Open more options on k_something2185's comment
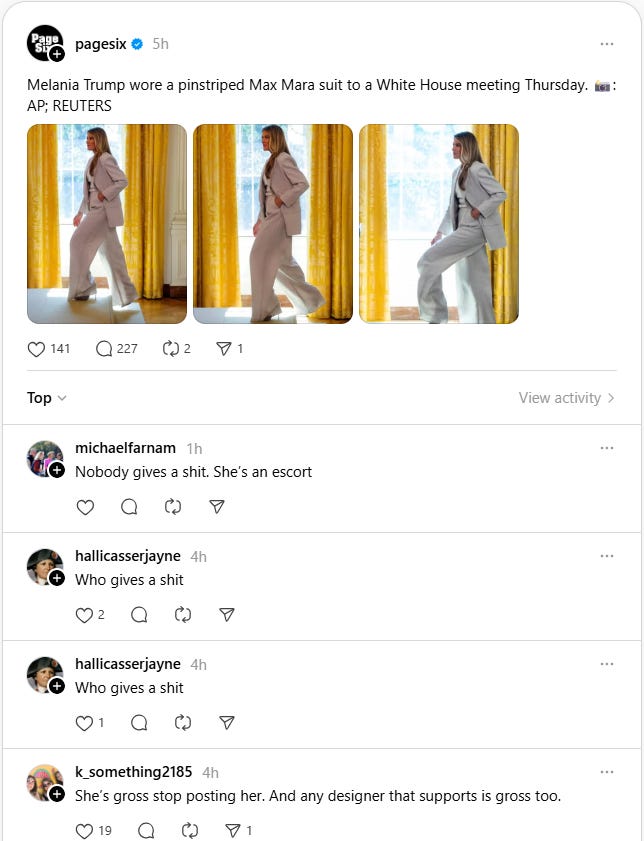 [606, 772]
